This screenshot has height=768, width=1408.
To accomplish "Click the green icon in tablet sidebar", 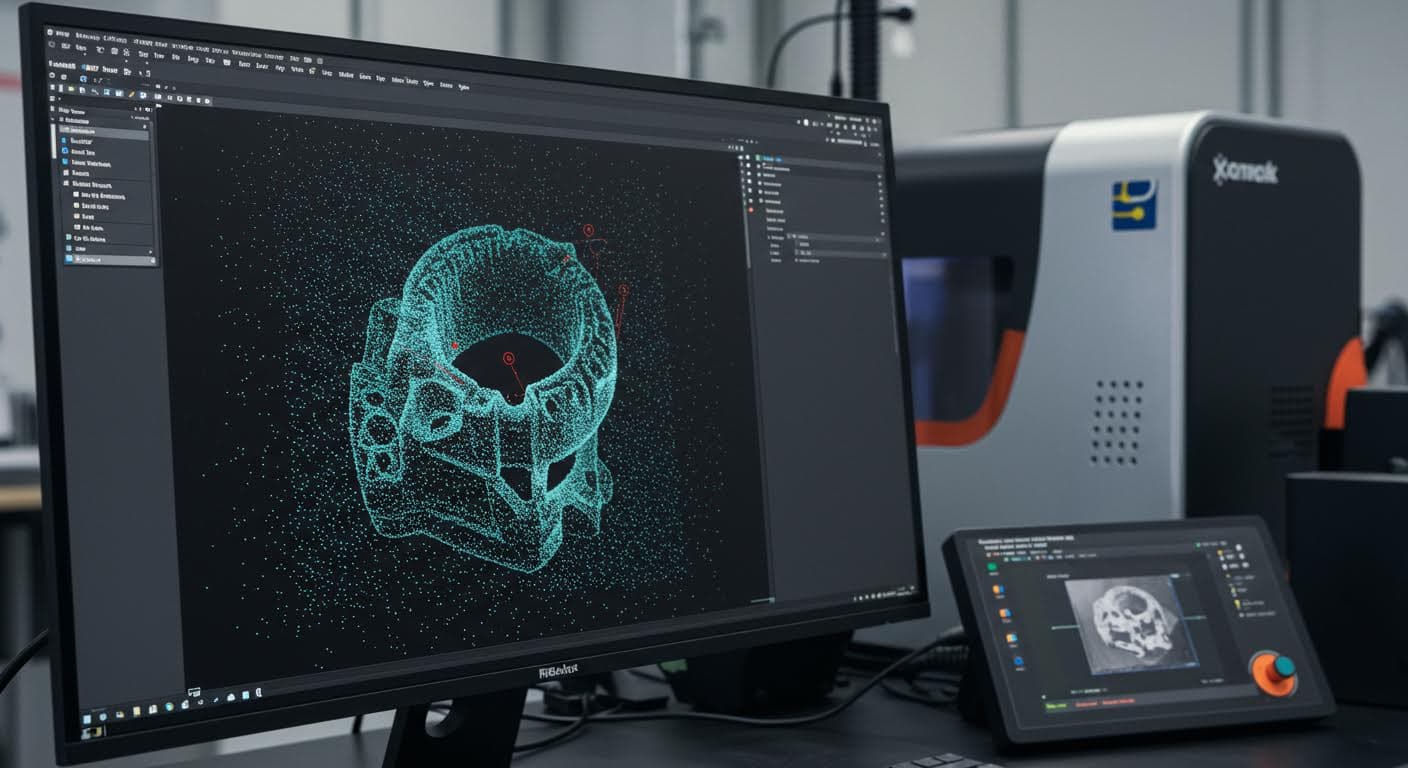I will click(x=992, y=568).
